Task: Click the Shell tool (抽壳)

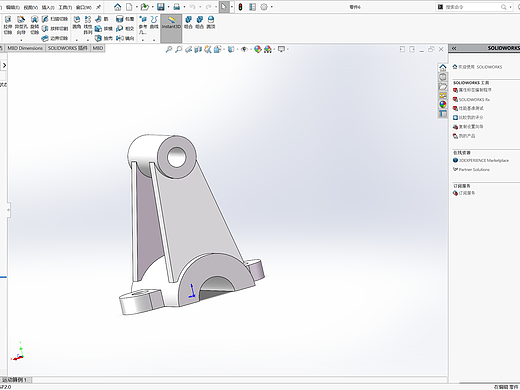Action: click(104, 38)
